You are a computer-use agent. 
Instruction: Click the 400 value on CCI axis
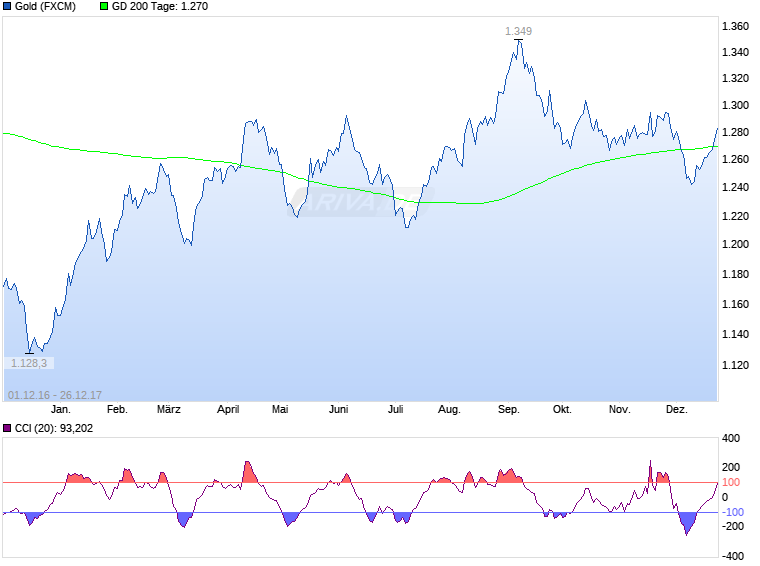(731, 439)
